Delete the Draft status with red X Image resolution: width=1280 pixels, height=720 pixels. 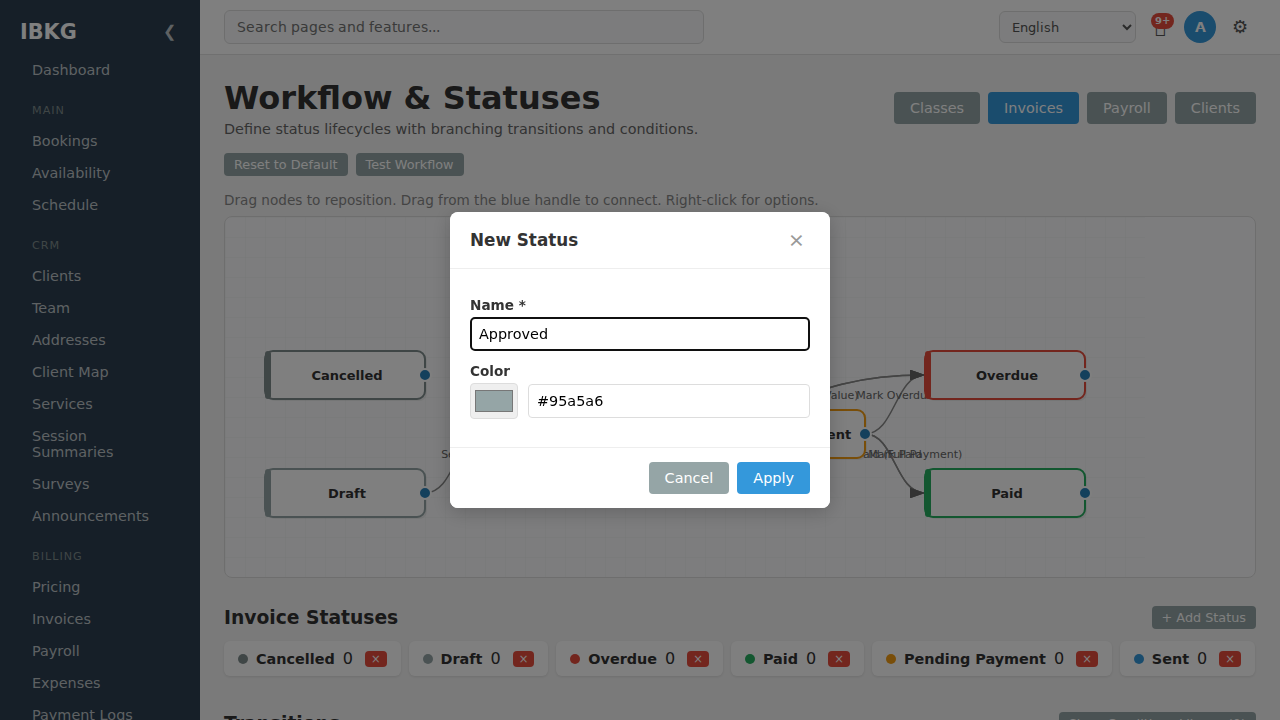(x=523, y=659)
